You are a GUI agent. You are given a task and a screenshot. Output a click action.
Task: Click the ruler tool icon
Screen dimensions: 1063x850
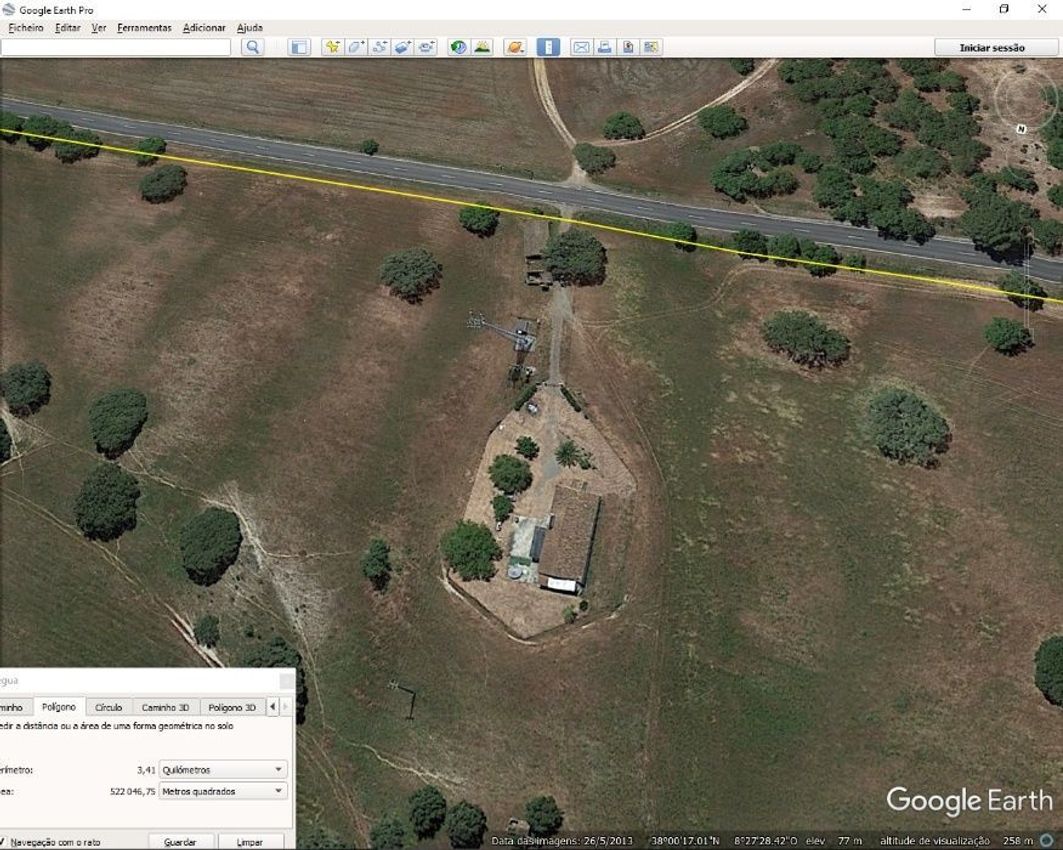coord(548,47)
